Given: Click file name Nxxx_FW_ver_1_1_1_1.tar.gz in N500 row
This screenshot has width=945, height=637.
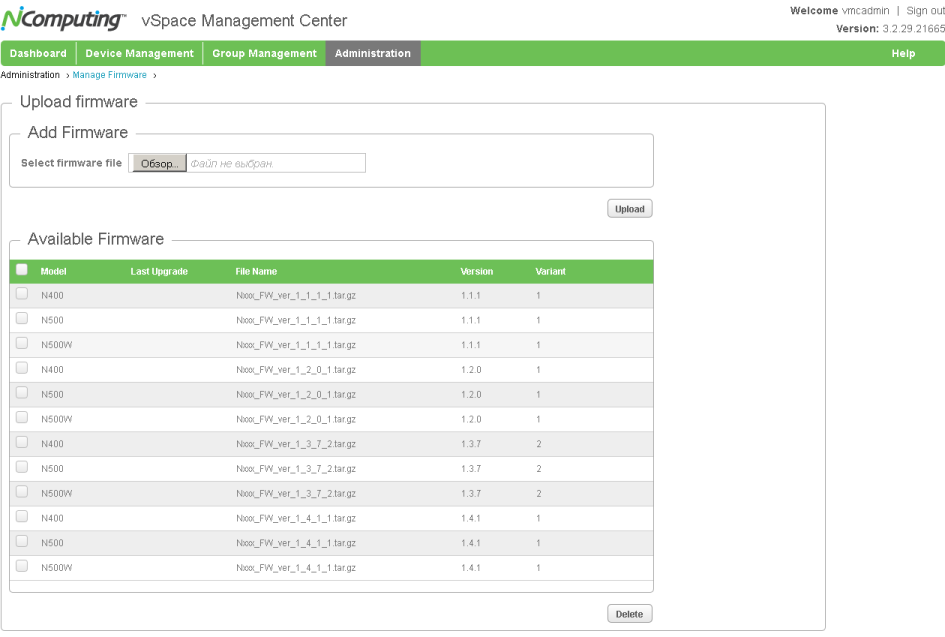Looking at the screenshot, I should point(296,320).
